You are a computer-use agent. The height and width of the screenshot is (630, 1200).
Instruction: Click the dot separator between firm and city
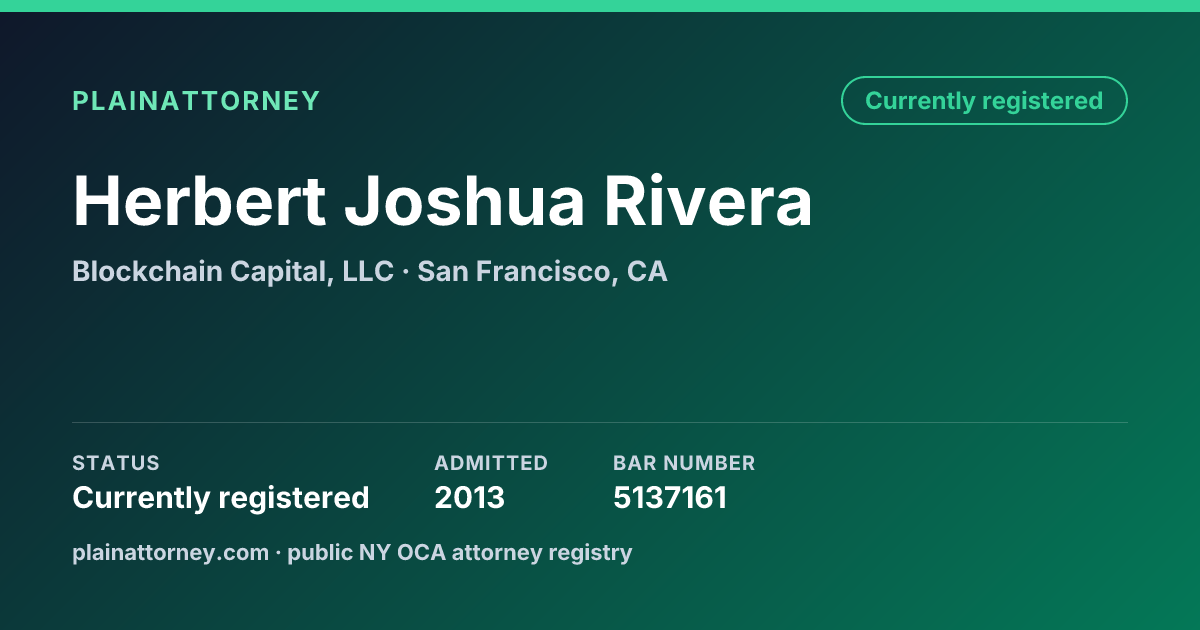[x=405, y=272]
